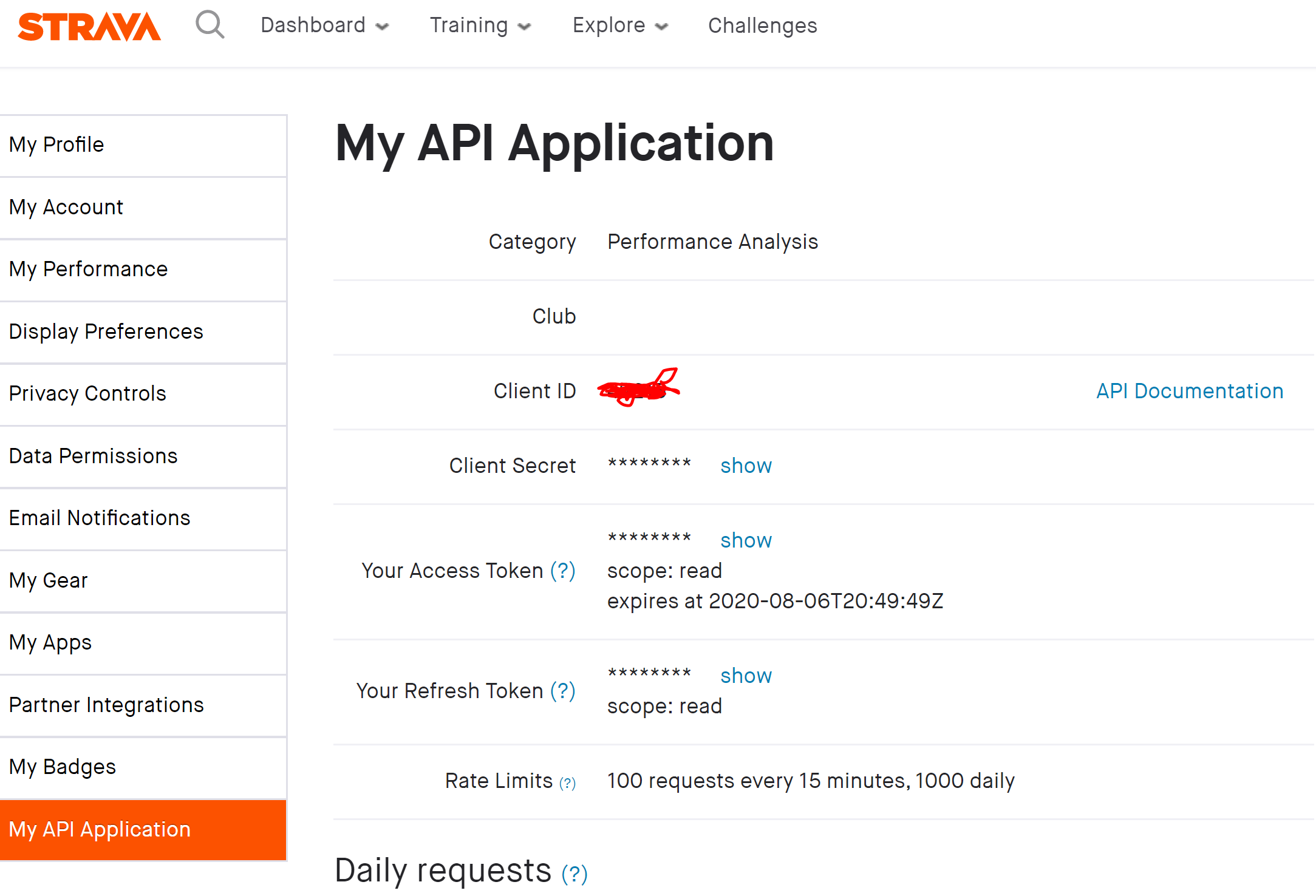This screenshot has width=1316, height=896.
Task: Click help icon next to Access Token
Action: click(x=562, y=571)
